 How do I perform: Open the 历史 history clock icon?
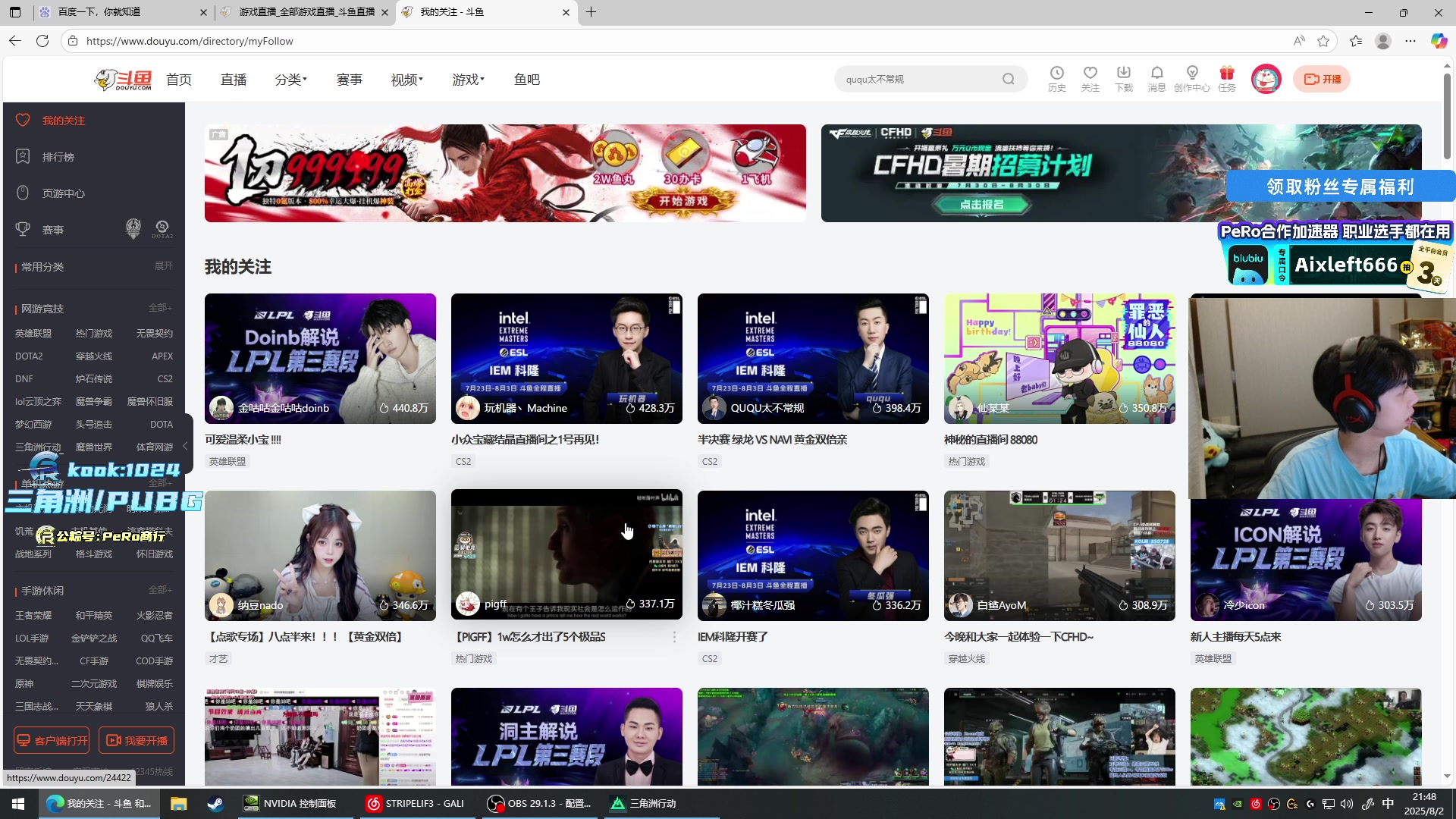click(1056, 78)
